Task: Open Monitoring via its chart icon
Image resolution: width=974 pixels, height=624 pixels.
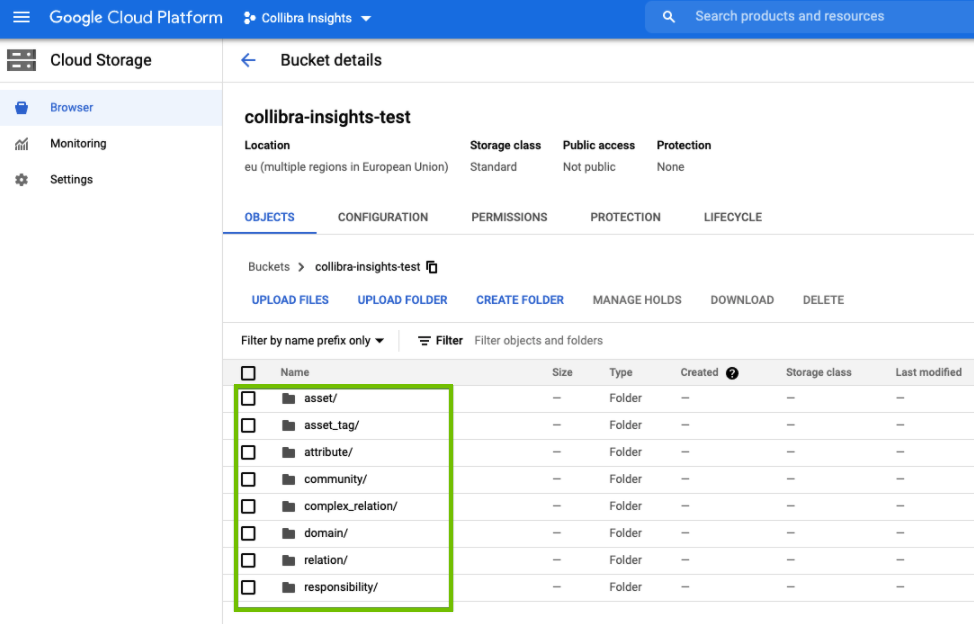Action: [x=21, y=144]
